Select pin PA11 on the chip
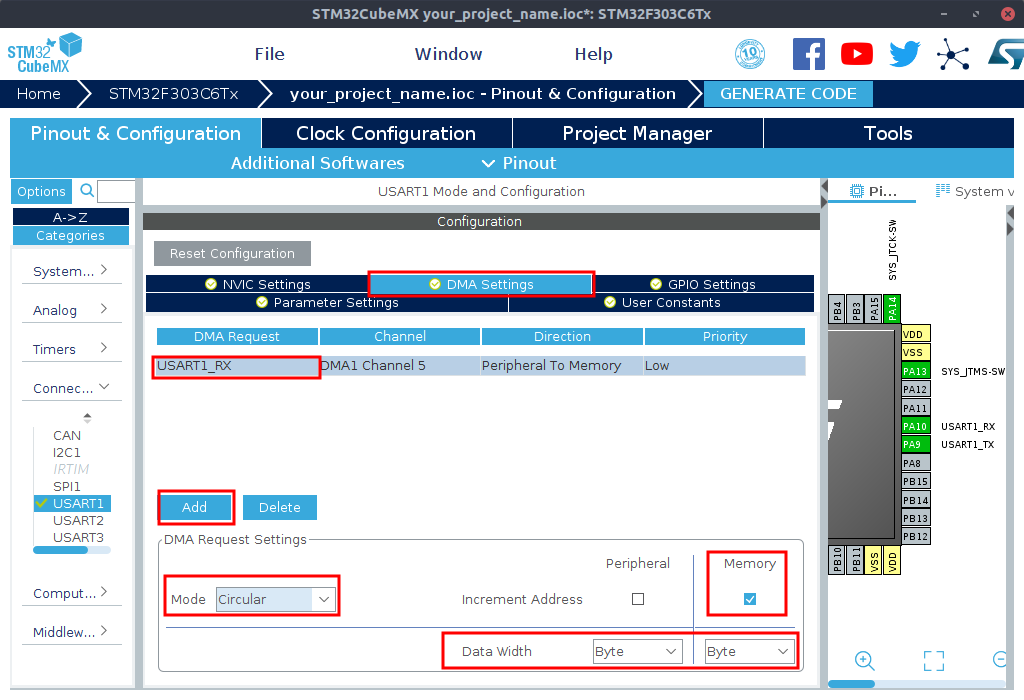This screenshot has width=1024, height=700. [x=915, y=408]
